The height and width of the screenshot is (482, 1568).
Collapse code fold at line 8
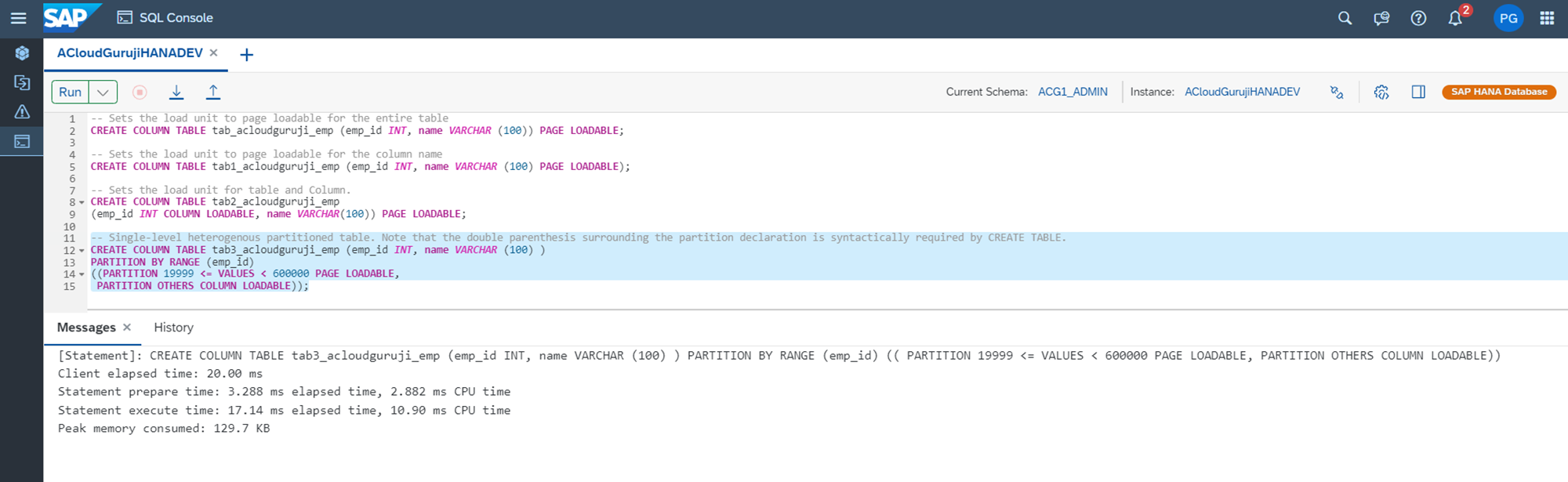(x=82, y=202)
